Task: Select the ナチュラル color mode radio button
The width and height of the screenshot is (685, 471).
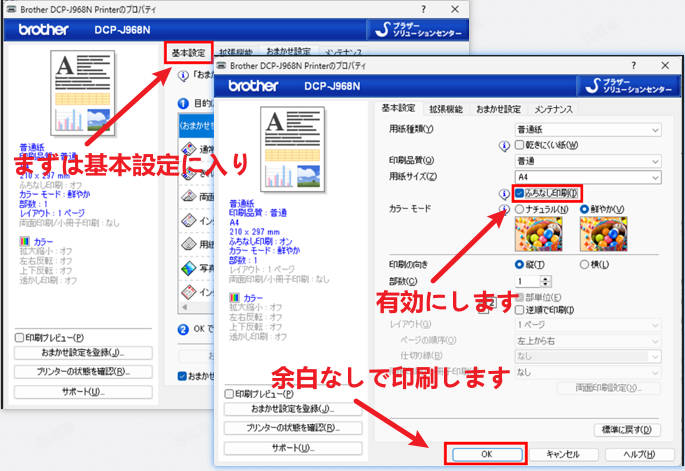Action: coord(519,209)
